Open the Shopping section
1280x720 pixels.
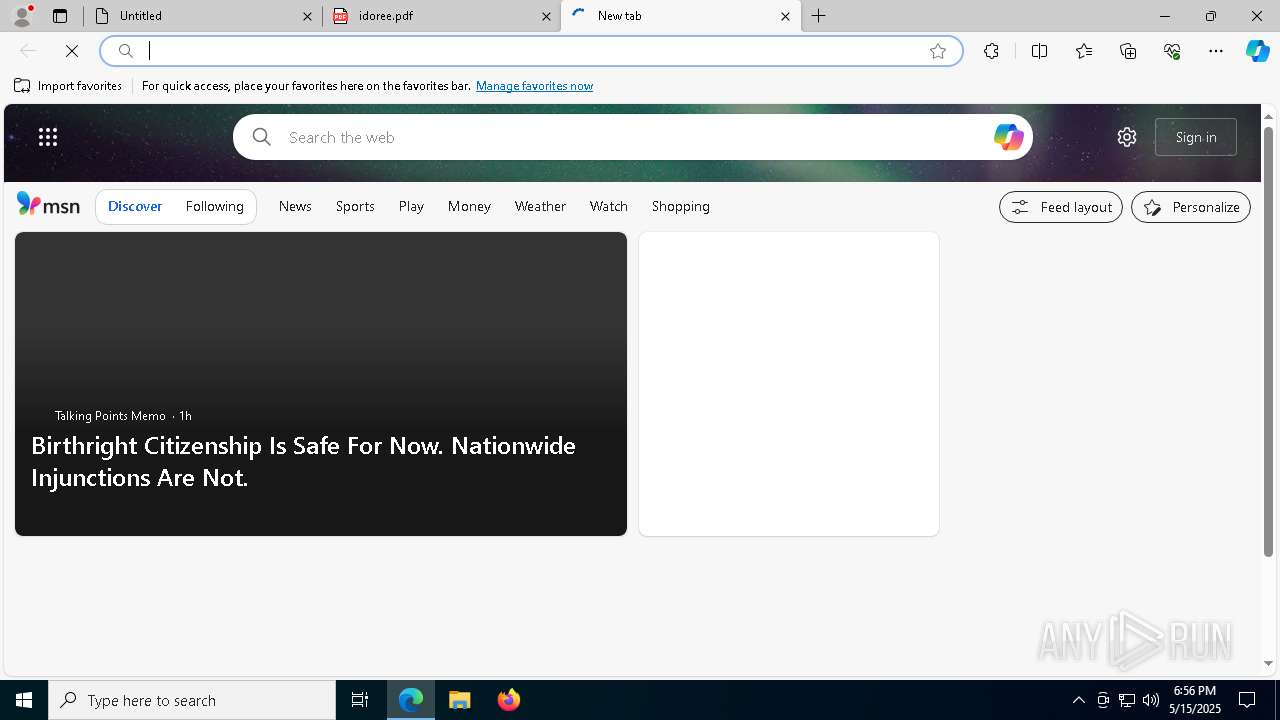(x=681, y=206)
